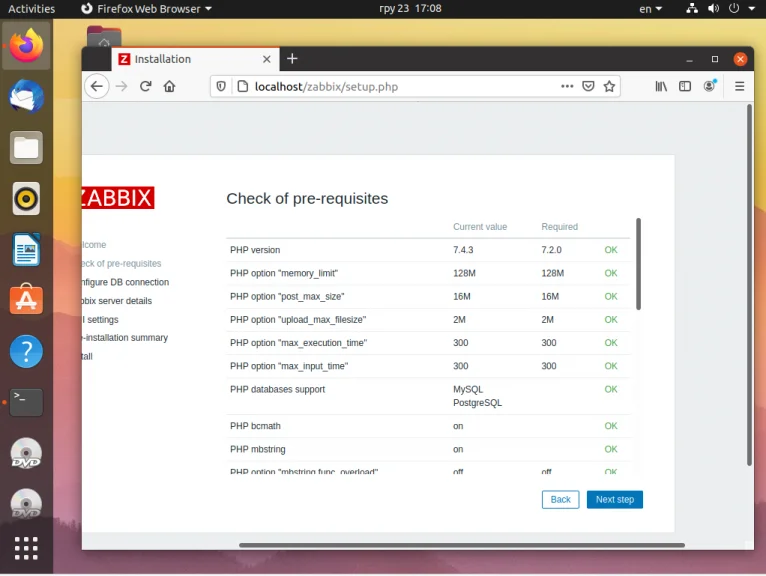This screenshot has height=576, width=766.
Task: Reload the current page
Action: [145, 86]
